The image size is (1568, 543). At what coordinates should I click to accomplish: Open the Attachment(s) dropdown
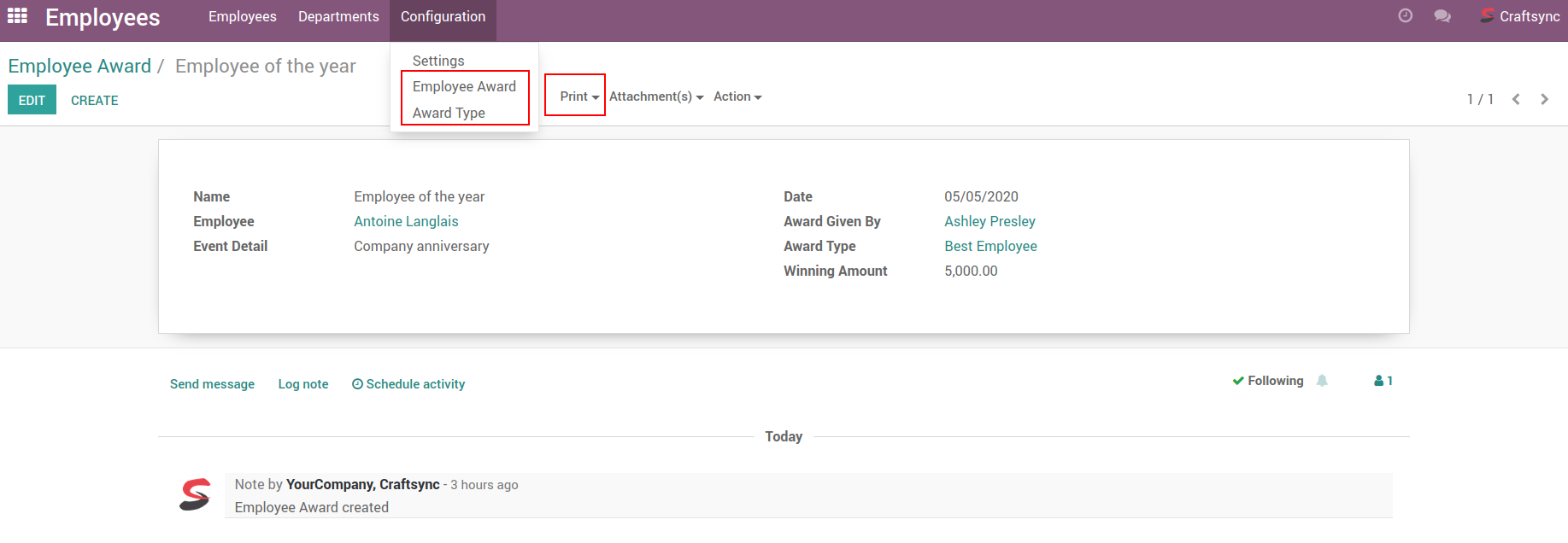(655, 96)
